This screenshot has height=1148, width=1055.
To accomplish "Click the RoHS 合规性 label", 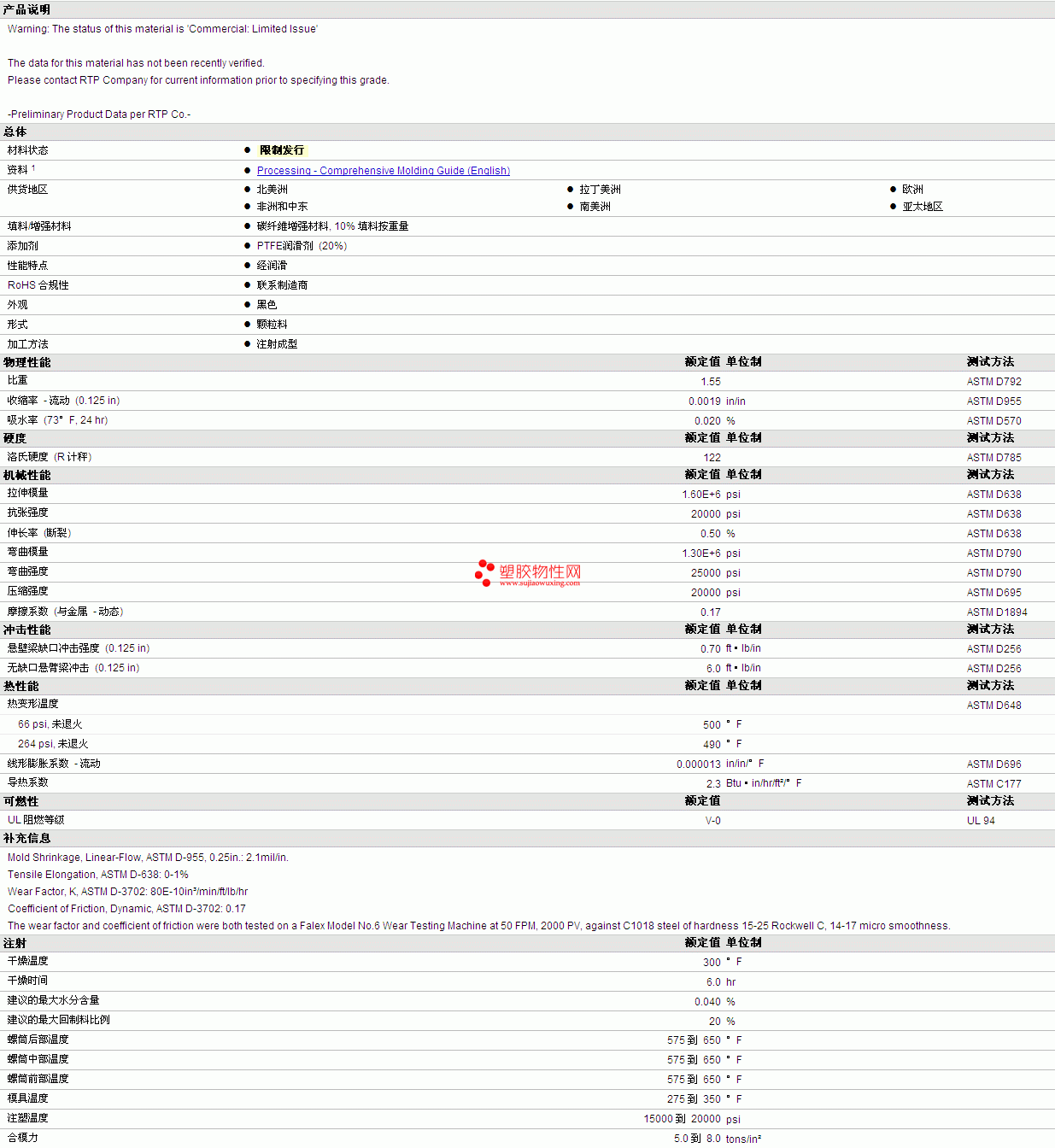I will (38, 285).
